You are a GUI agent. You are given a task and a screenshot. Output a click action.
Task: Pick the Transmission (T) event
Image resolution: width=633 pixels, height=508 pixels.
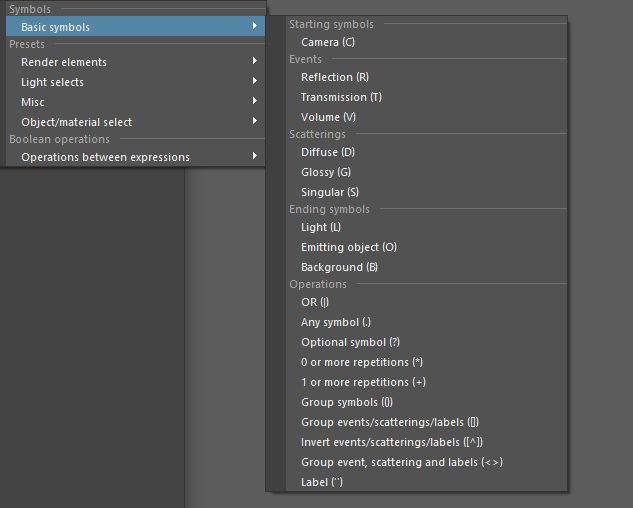(426, 97)
